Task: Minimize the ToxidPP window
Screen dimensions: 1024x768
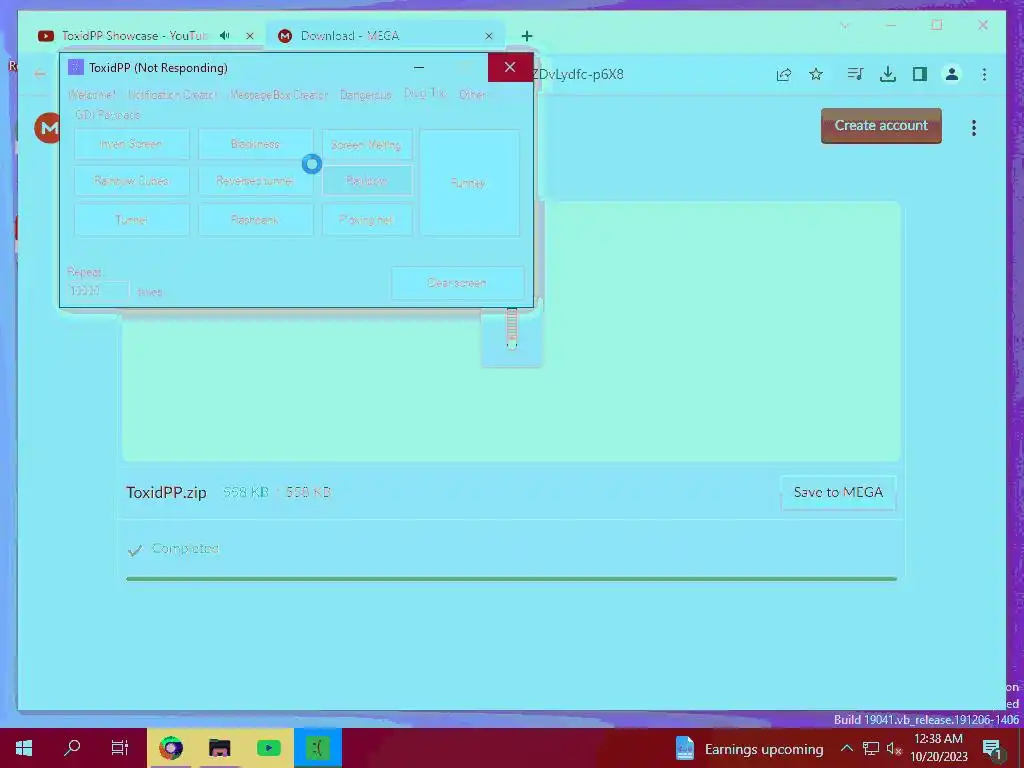Action: point(419,67)
